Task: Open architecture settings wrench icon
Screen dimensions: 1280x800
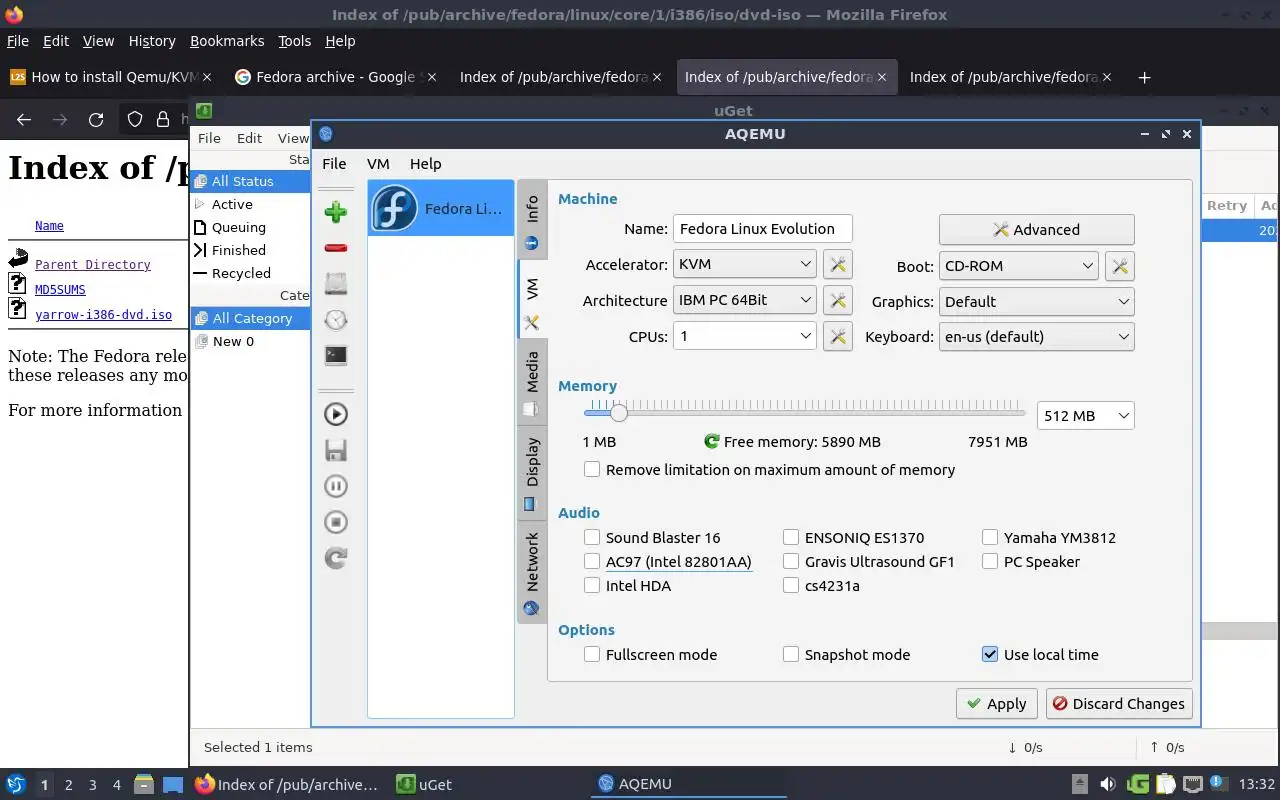Action: pos(837,300)
